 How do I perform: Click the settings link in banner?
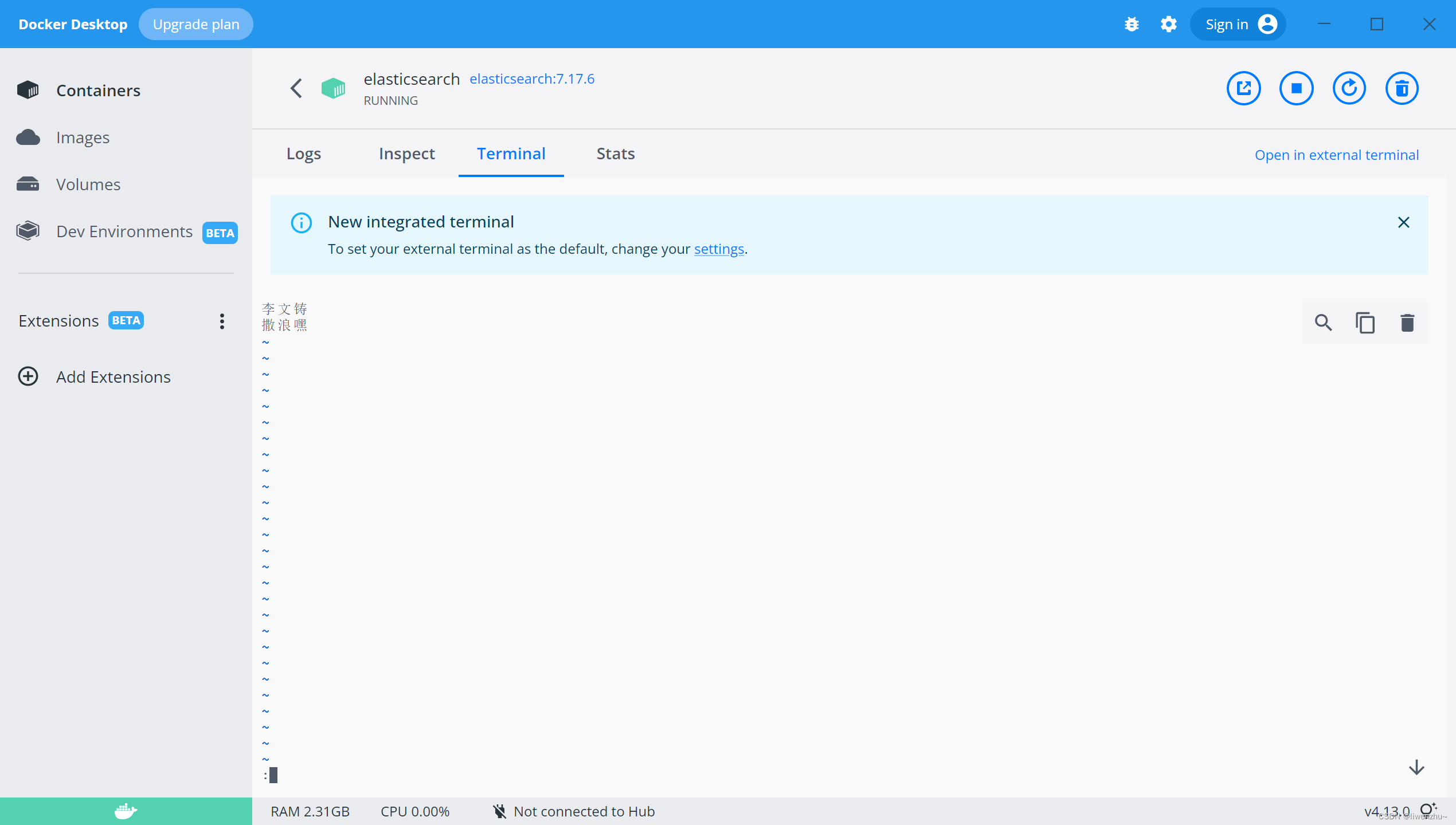pyautogui.click(x=719, y=249)
